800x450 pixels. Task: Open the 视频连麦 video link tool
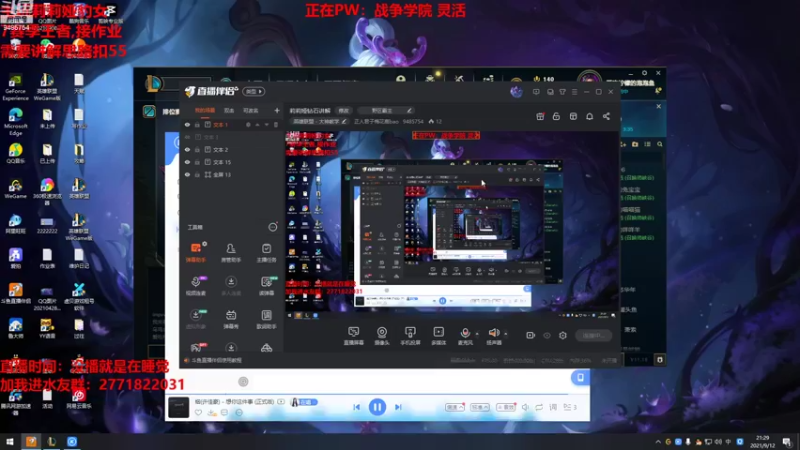(x=195, y=286)
